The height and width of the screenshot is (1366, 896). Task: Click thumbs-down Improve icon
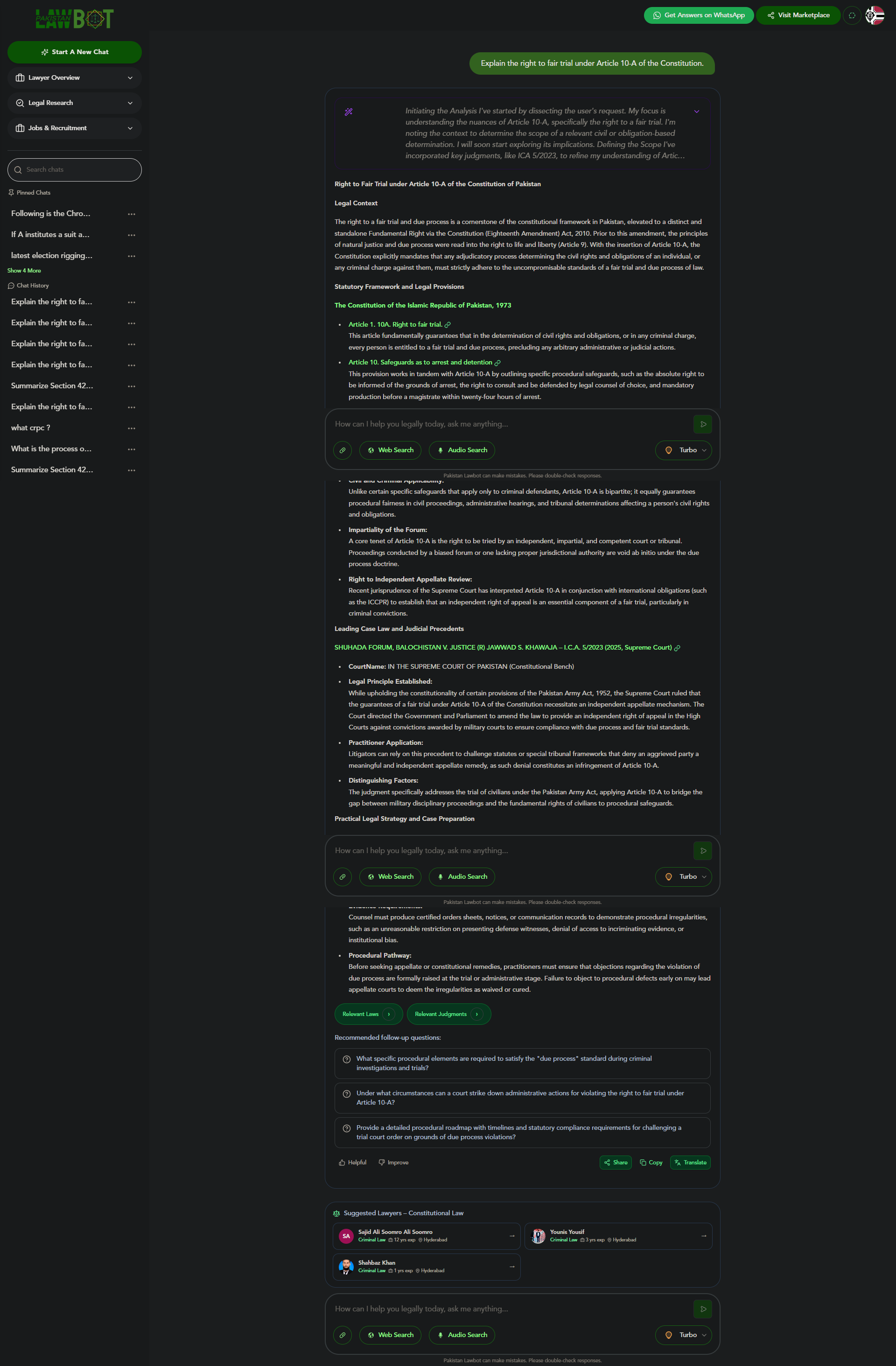click(x=382, y=1163)
